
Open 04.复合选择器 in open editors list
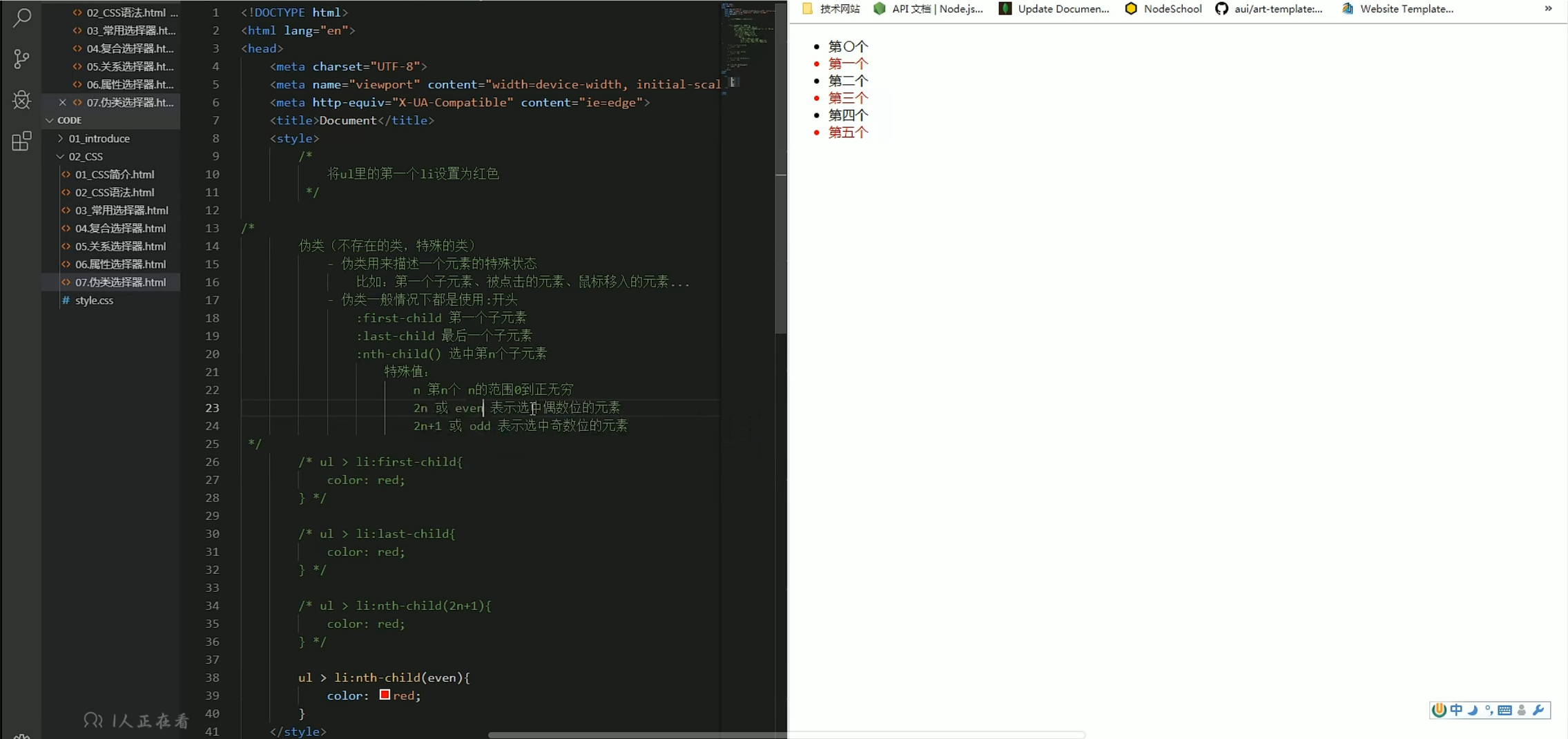click(x=110, y=48)
